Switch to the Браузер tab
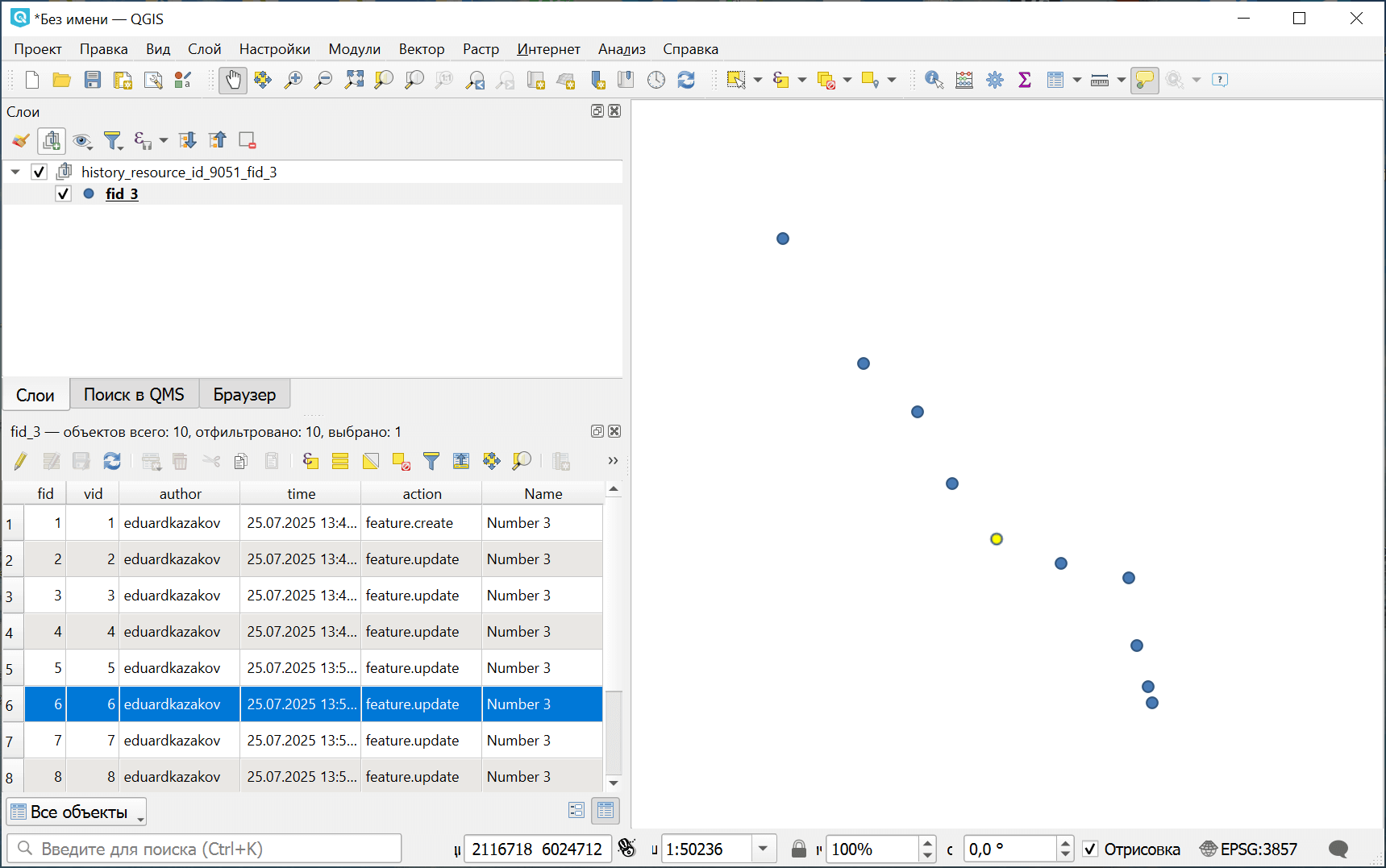1386x868 pixels. (x=244, y=395)
